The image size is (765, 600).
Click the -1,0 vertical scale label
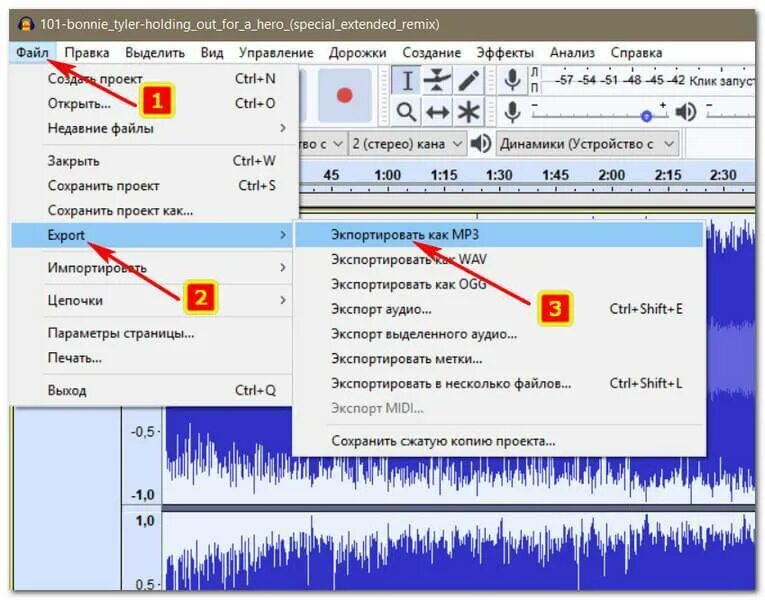142,495
